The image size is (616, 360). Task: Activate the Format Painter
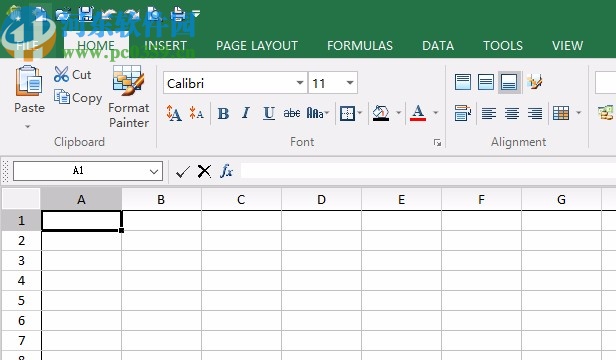[x=128, y=97]
